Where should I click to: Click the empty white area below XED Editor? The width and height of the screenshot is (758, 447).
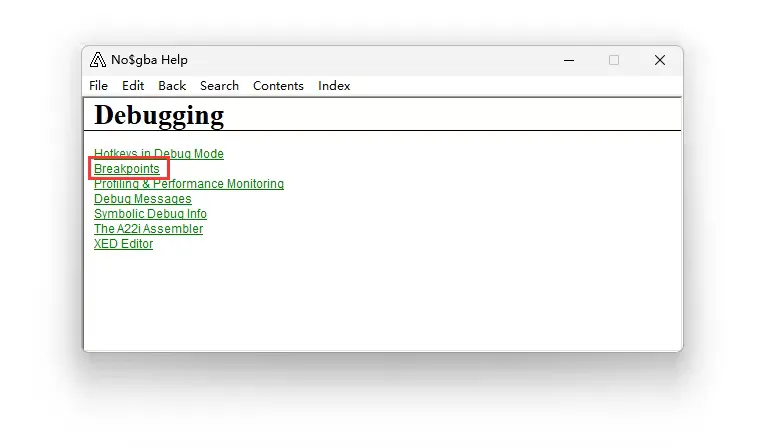coord(380,300)
